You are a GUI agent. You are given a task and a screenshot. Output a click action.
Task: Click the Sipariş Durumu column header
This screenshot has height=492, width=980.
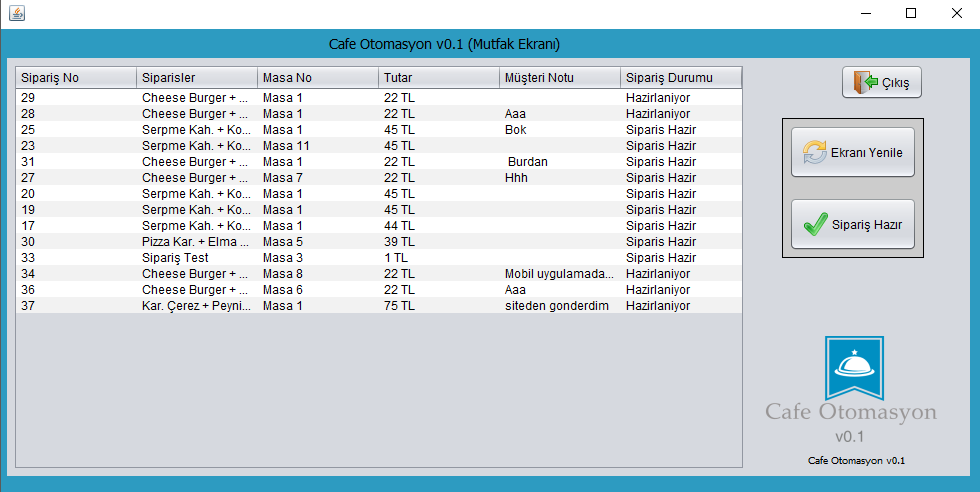click(680, 78)
